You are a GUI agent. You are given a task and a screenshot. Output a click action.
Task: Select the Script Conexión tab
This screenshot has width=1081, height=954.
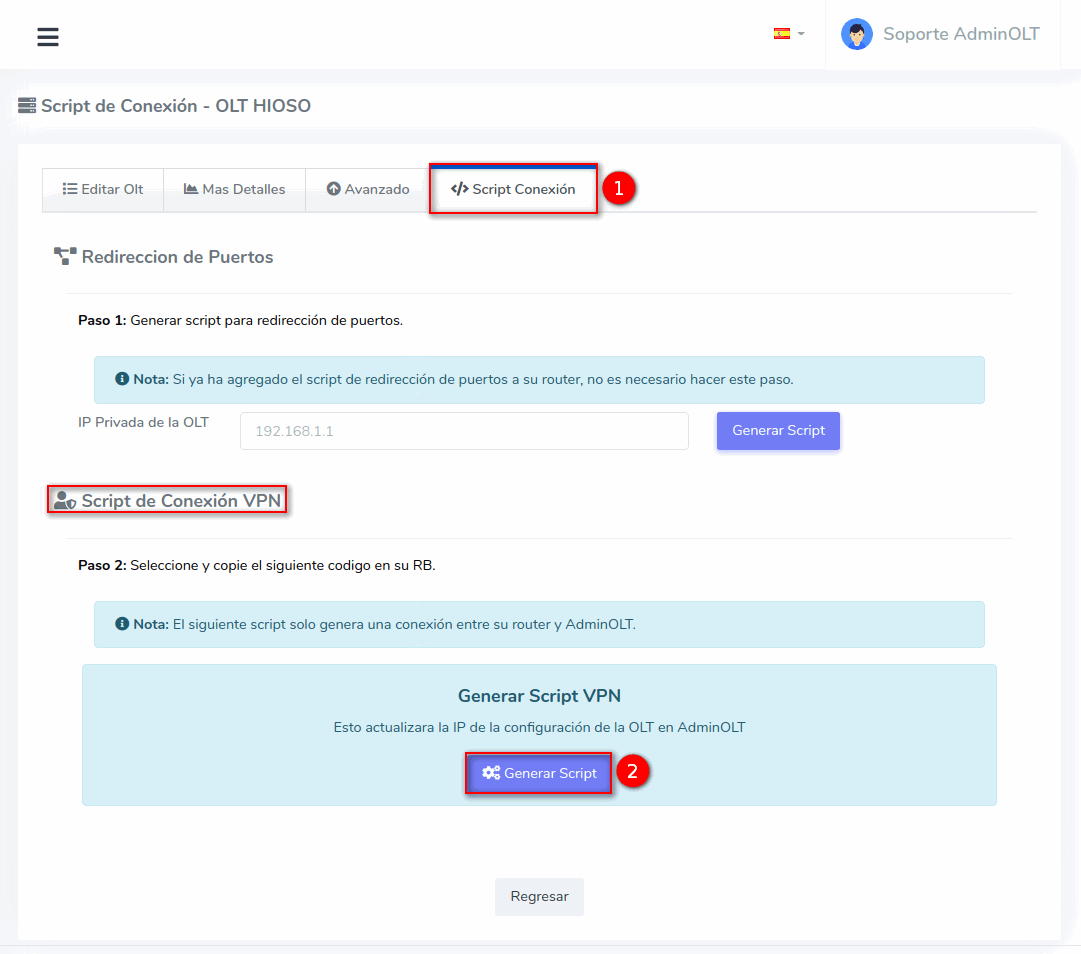coord(513,189)
